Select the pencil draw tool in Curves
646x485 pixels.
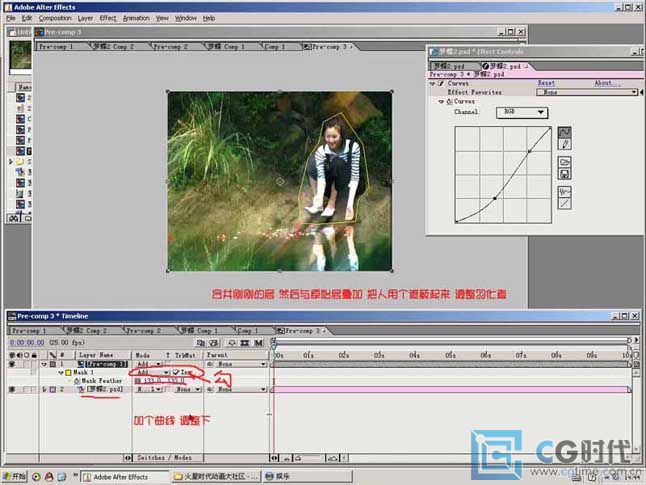click(x=564, y=144)
